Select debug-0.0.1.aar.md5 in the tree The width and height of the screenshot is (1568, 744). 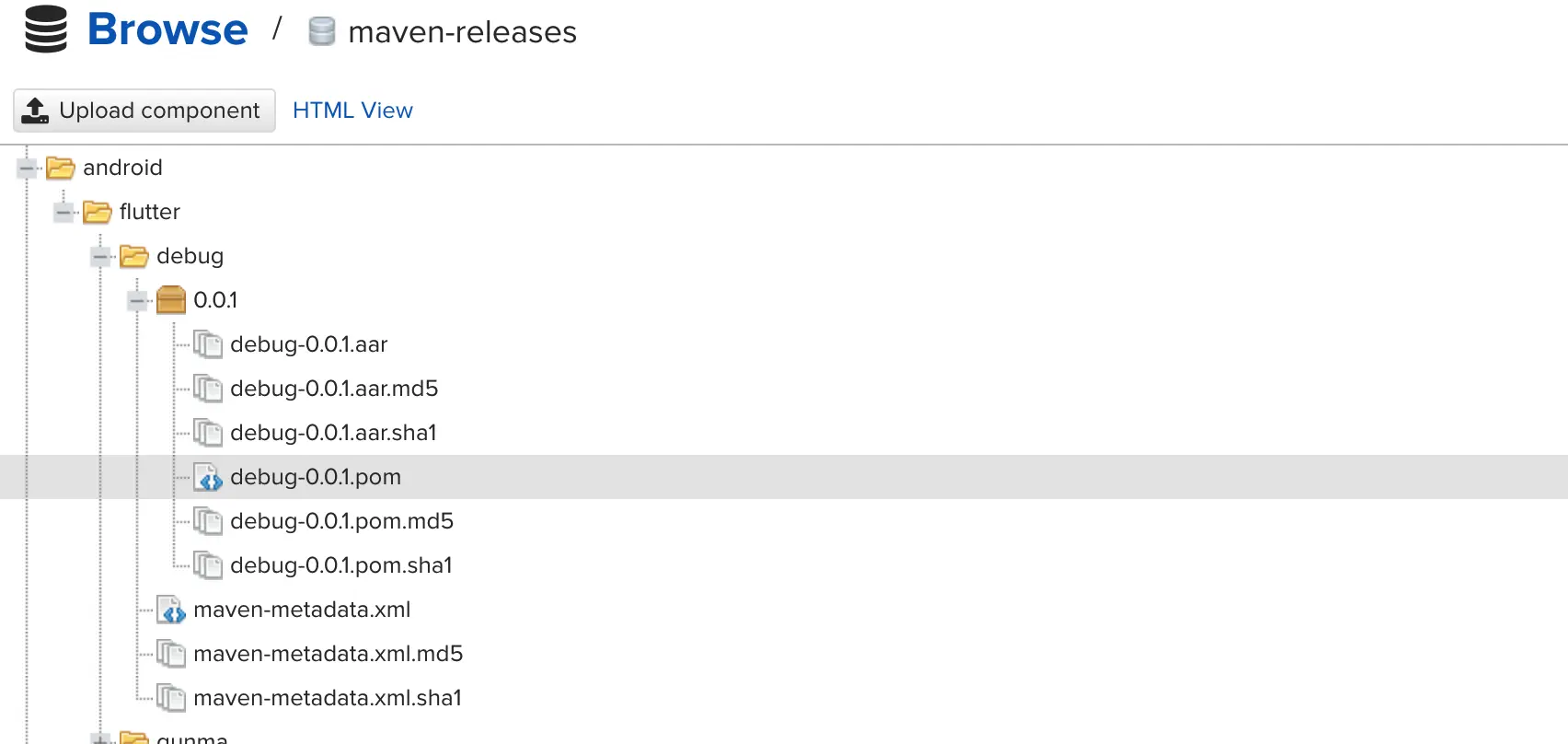click(334, 389)
